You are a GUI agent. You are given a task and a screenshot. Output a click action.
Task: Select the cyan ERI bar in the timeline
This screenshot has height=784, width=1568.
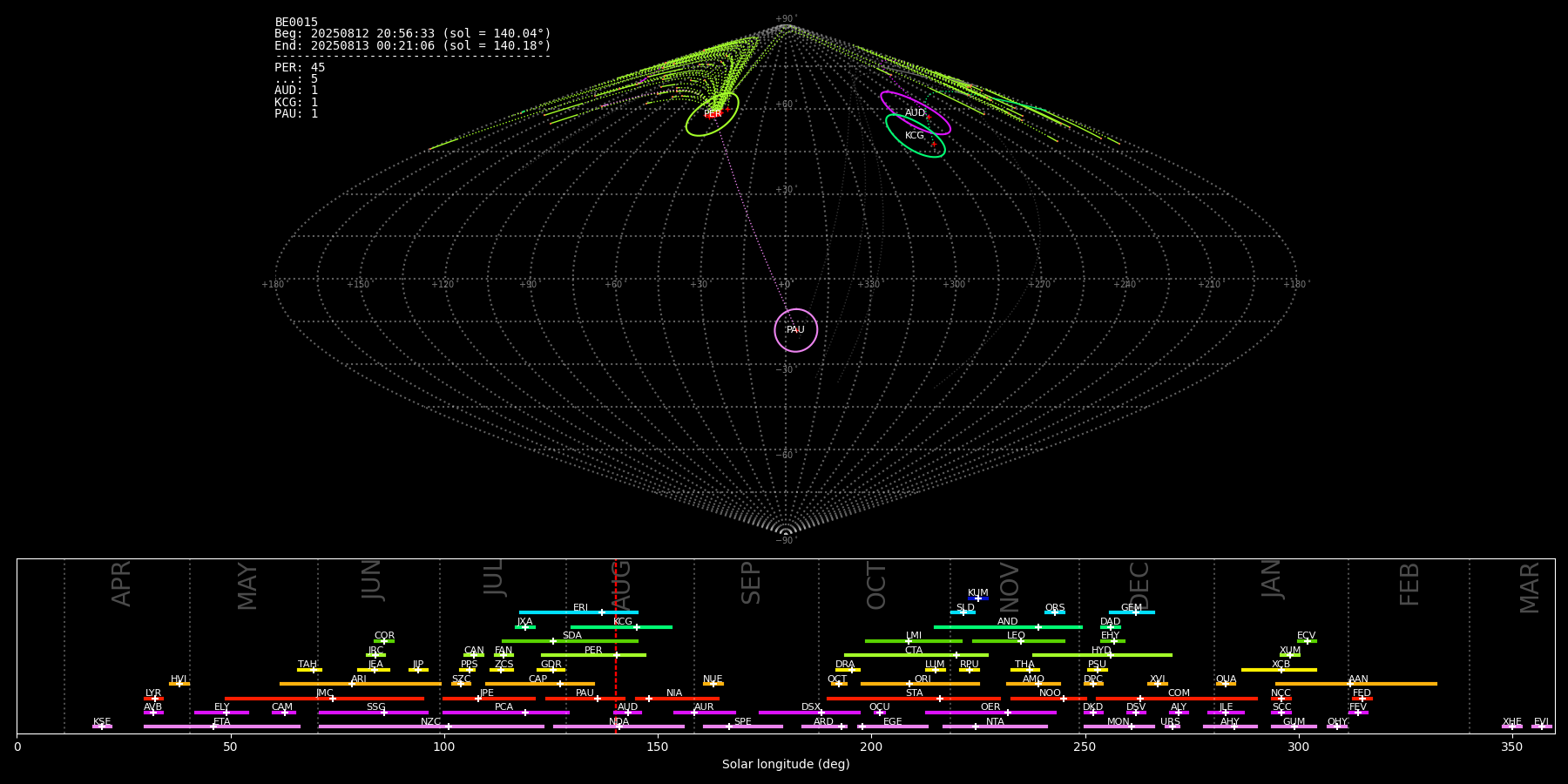[x=578, y=612]
